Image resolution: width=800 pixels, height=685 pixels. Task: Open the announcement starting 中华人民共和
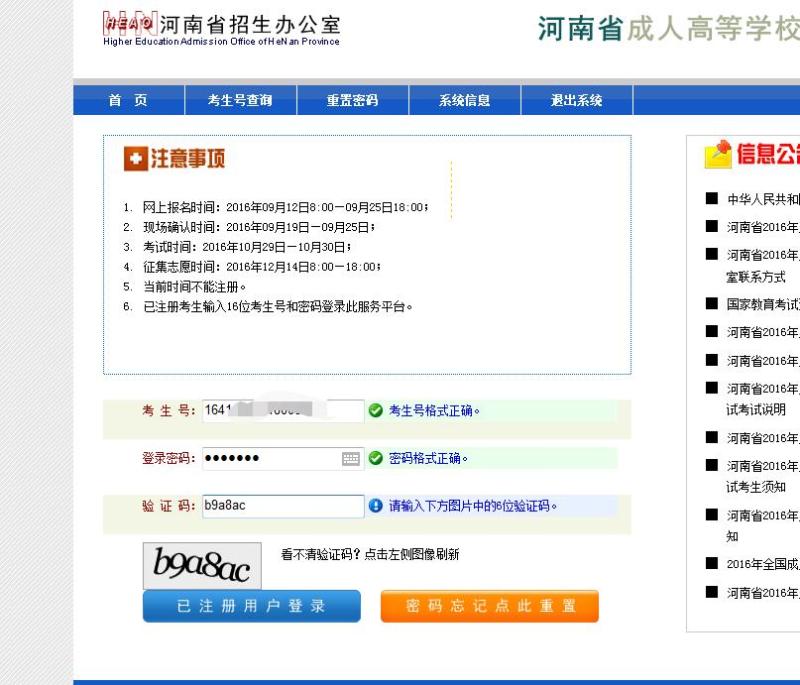[763, 199]
